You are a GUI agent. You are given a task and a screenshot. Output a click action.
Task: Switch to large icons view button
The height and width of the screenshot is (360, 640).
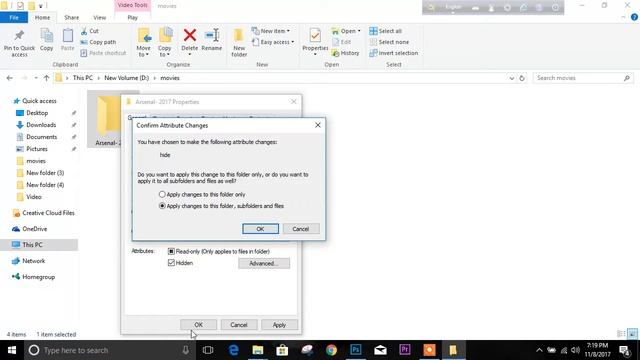click(x=632, y=334)
